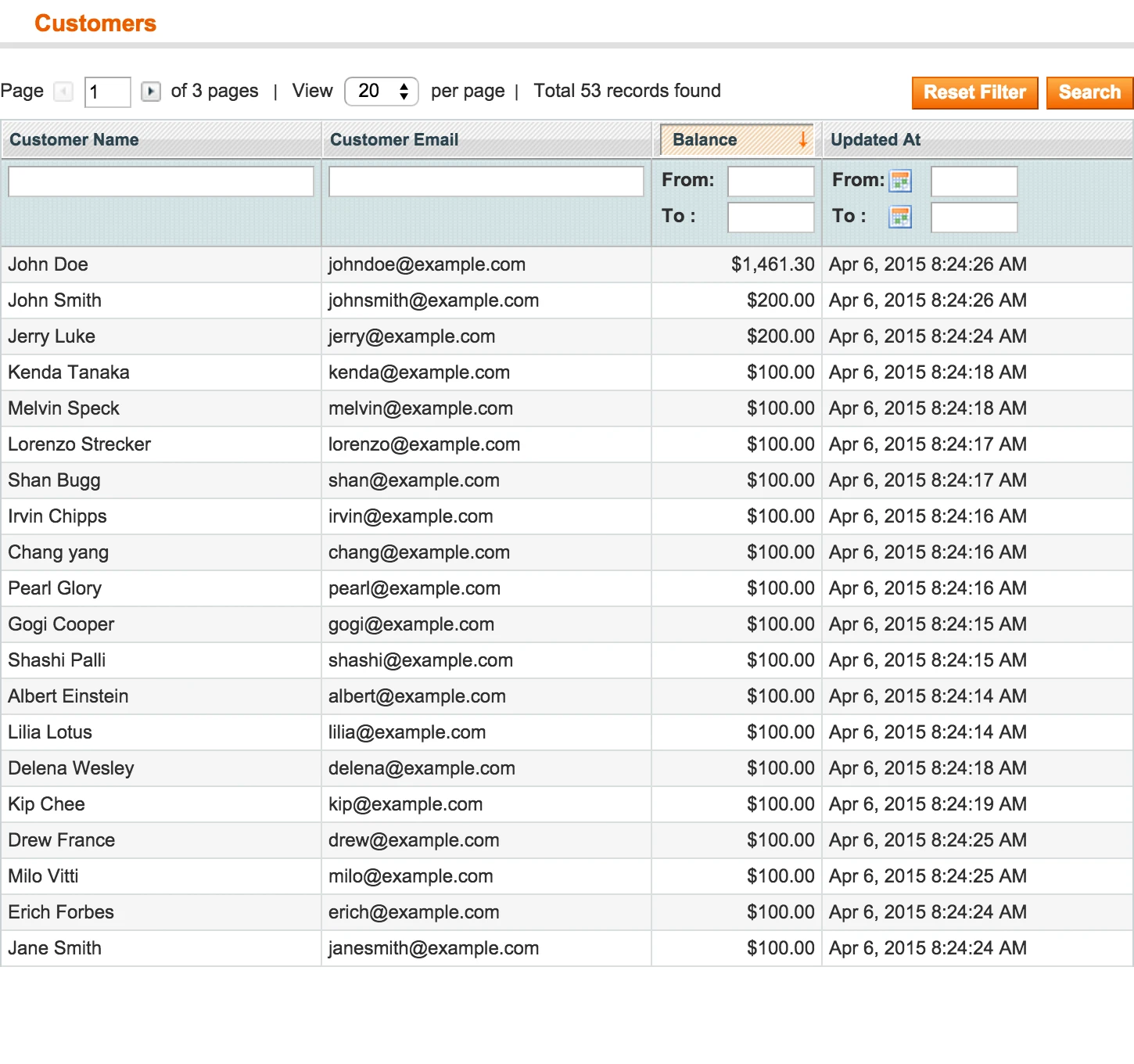This screenshot has width=1134, height=1064.
Task: Focus the Customer Name filter field
Action: coord(161,182)
